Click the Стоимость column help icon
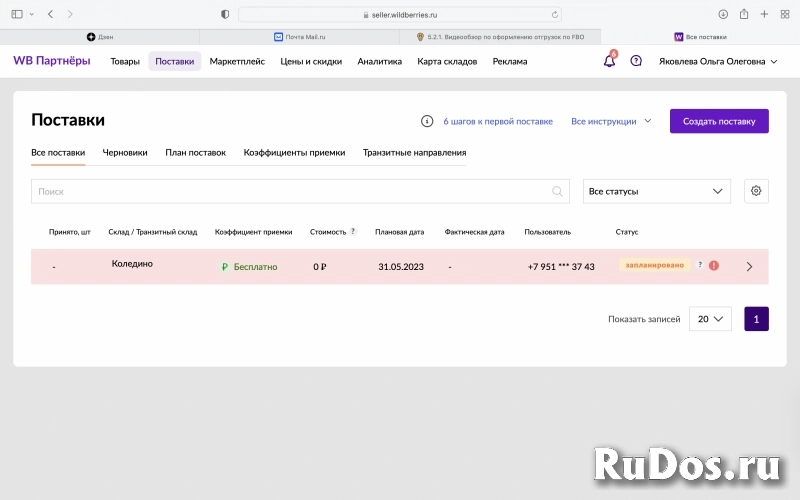This screenshot has width=800, height=500. [x=353, y=231]
